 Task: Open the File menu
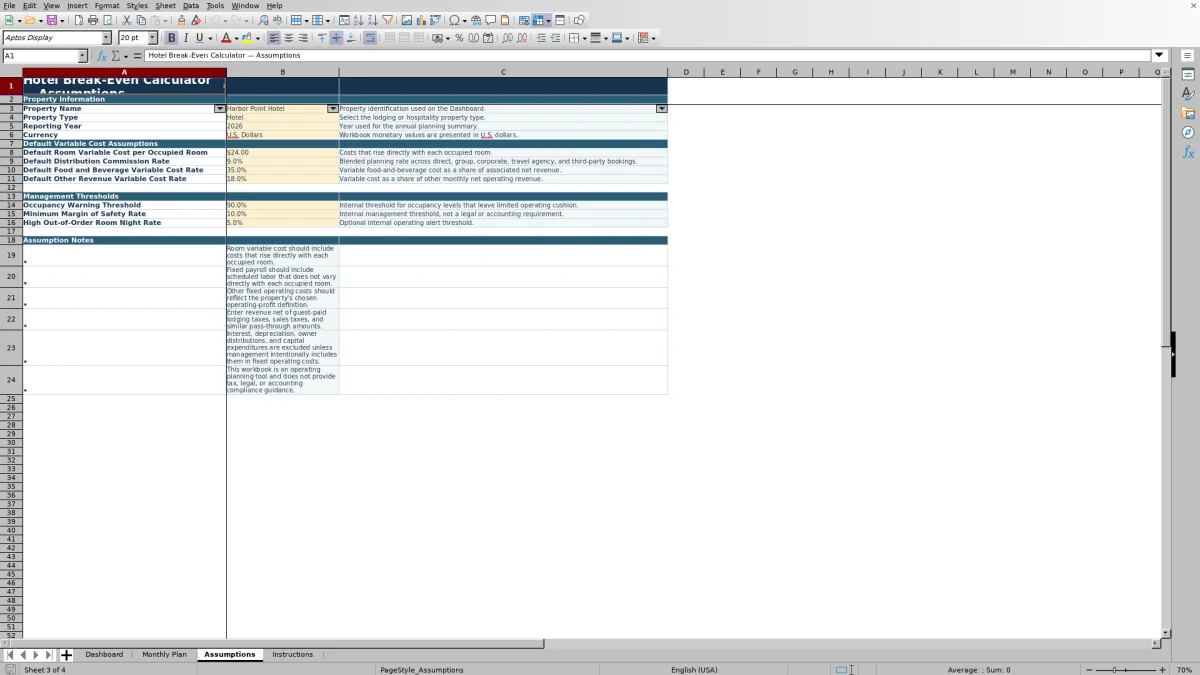coord(9,6)
